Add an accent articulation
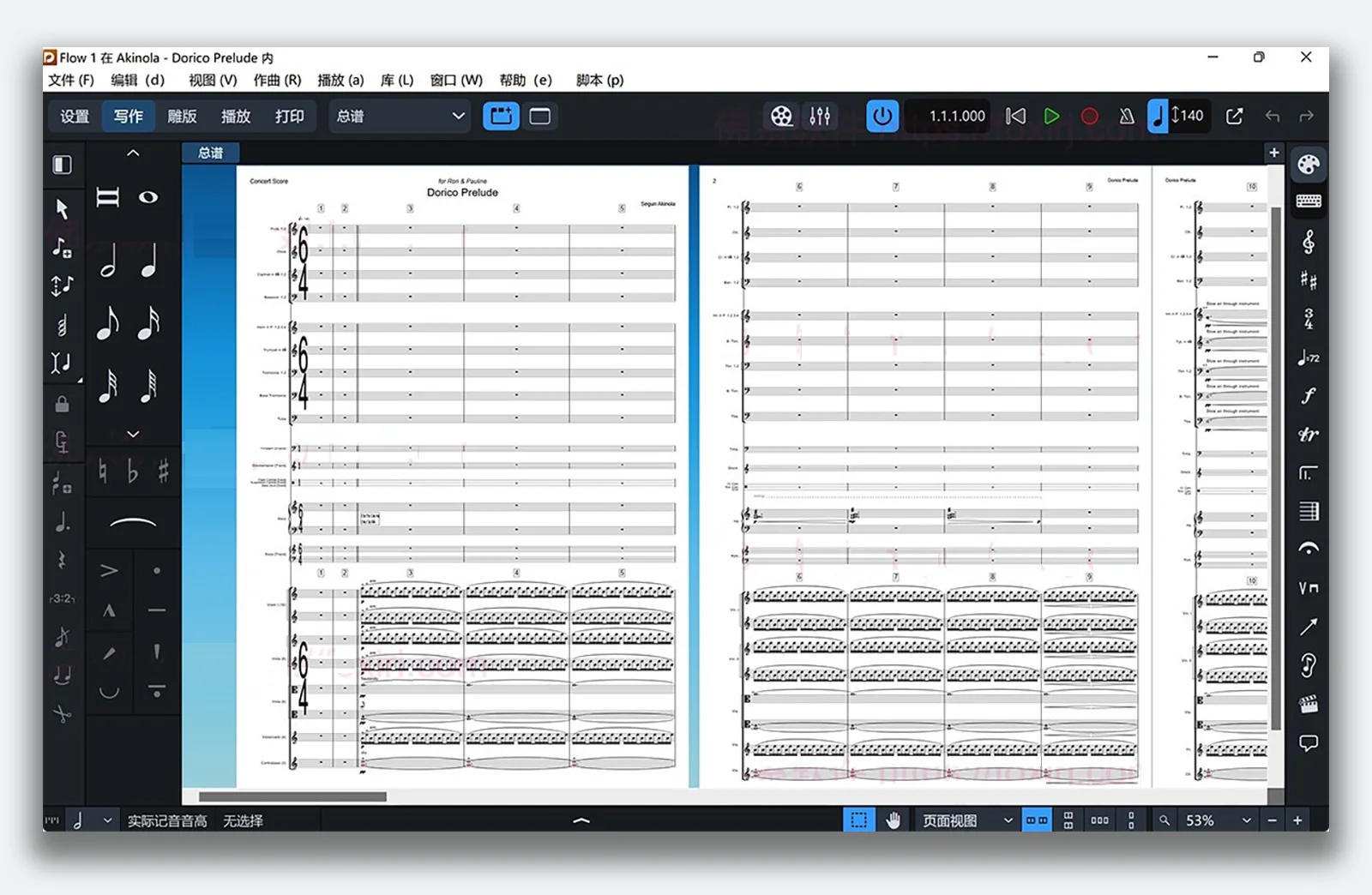 [x=109, y=570]
